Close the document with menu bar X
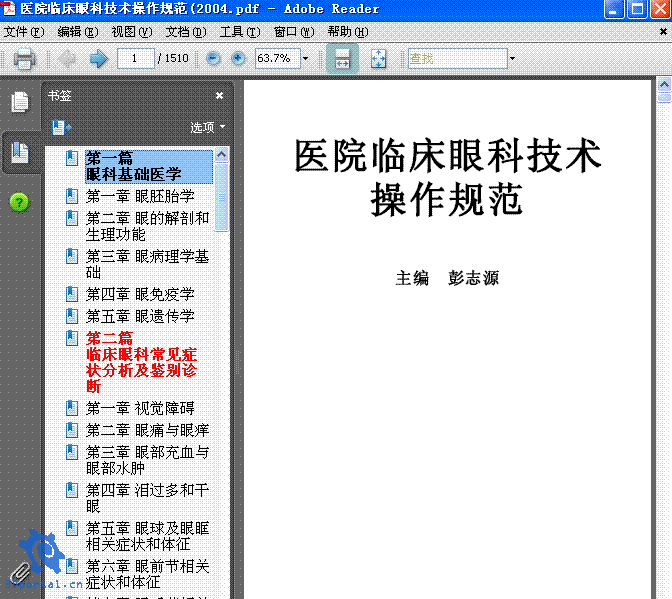The image size is (672, 599). (x=663, y=32)
